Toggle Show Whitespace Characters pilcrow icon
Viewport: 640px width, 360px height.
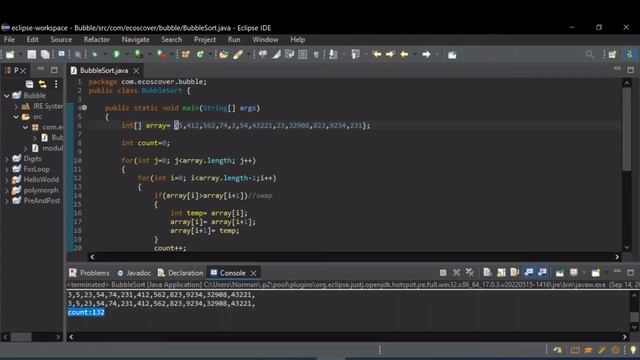316,55
